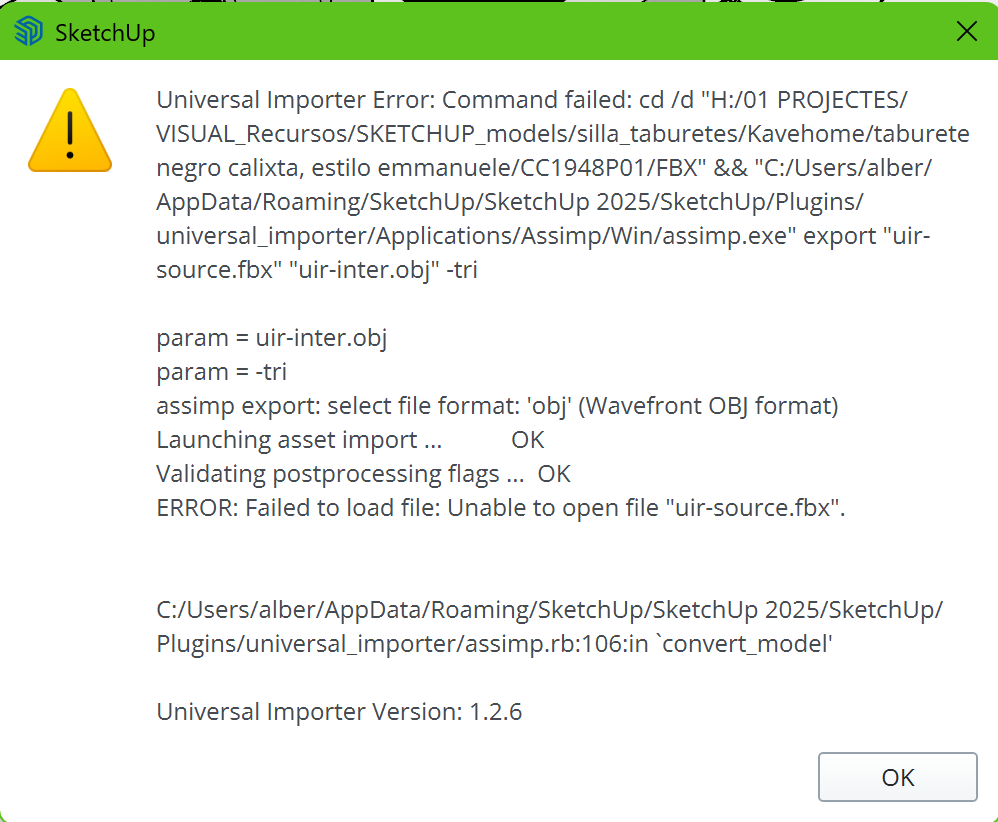998x822 pixels.
Task: Click the assimp.rb:106 convert_model line
Action: (x=495, y=645)
